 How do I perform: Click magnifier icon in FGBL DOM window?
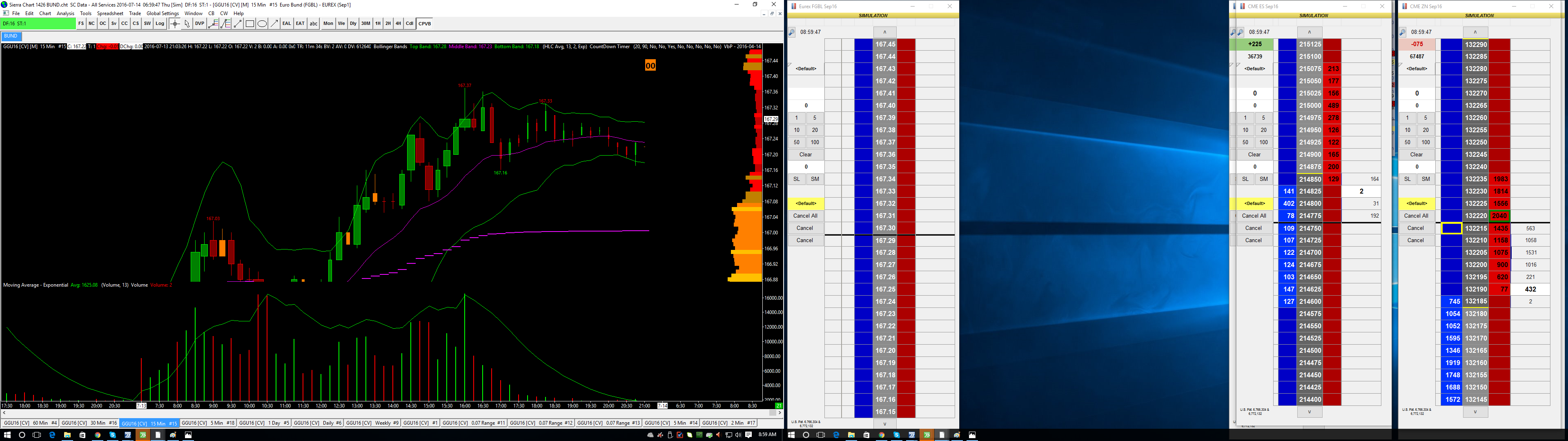coord(792,32)
